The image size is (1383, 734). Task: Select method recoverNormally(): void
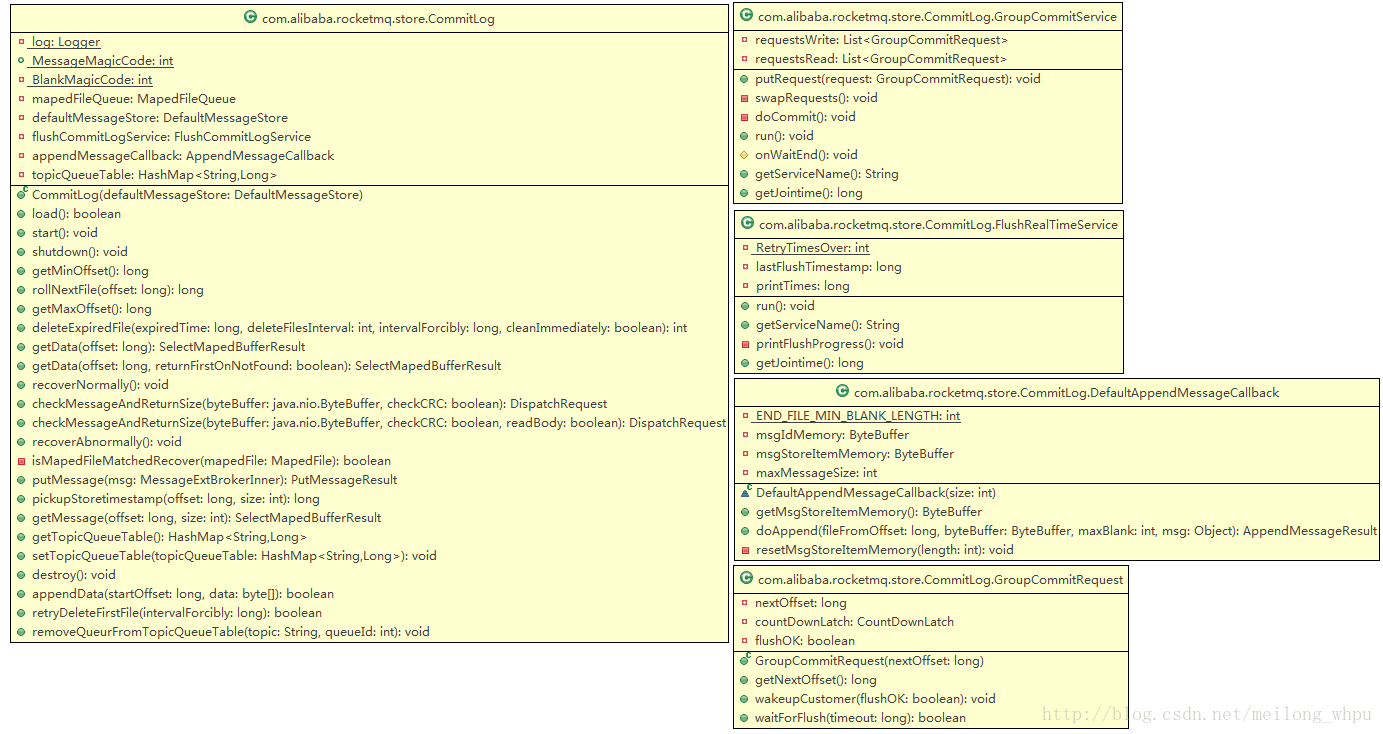coord(100,385)
